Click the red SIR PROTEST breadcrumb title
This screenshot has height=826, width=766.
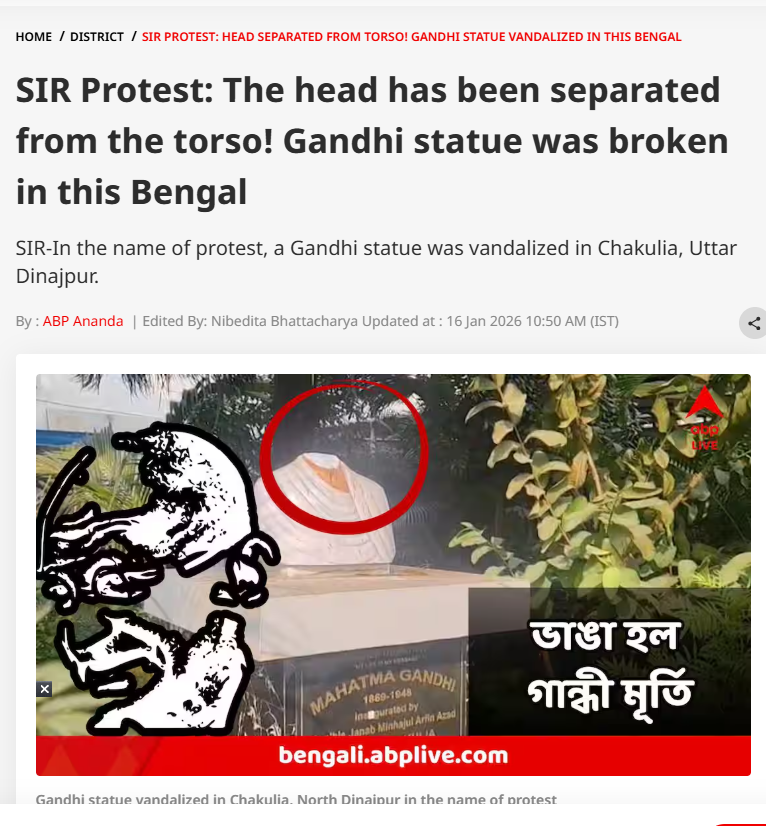click(411, 37)
